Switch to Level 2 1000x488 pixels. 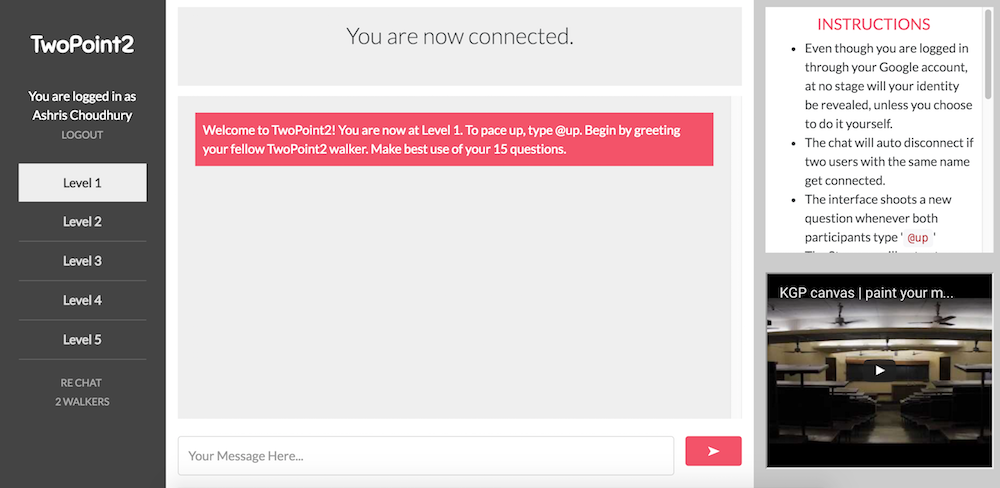(82, 222)
